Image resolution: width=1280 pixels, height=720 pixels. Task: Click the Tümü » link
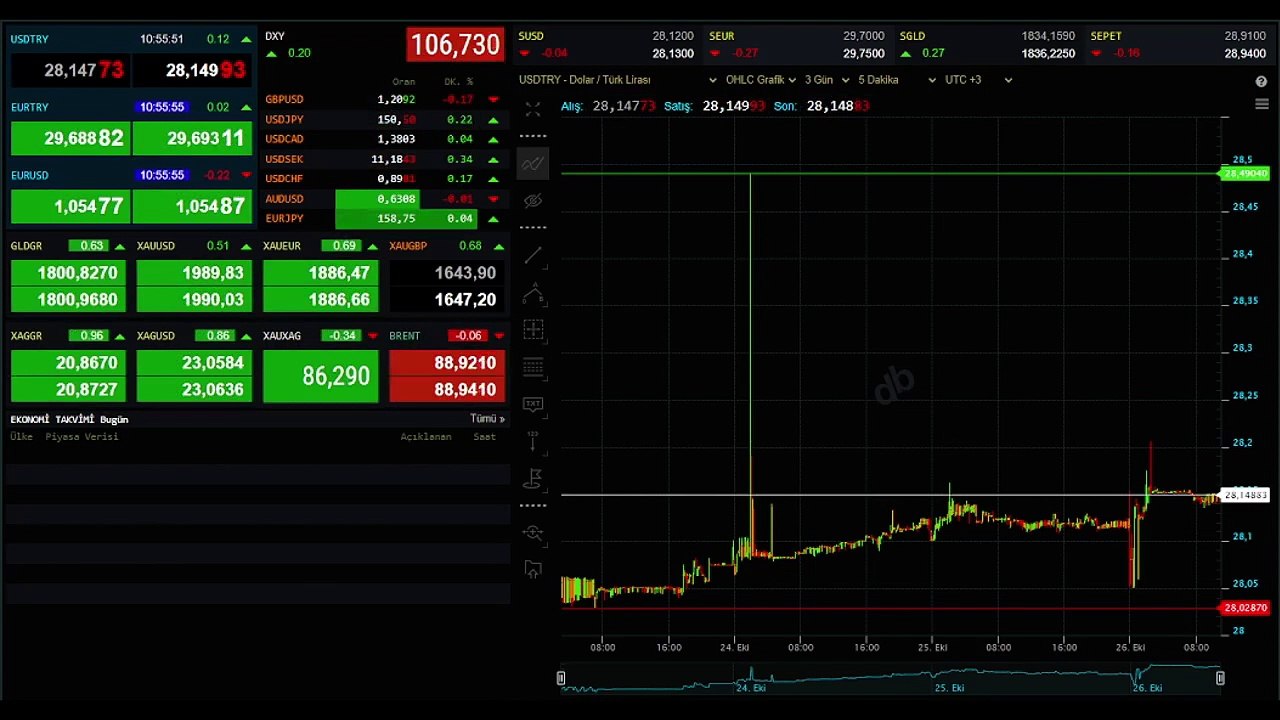point(487,419)
